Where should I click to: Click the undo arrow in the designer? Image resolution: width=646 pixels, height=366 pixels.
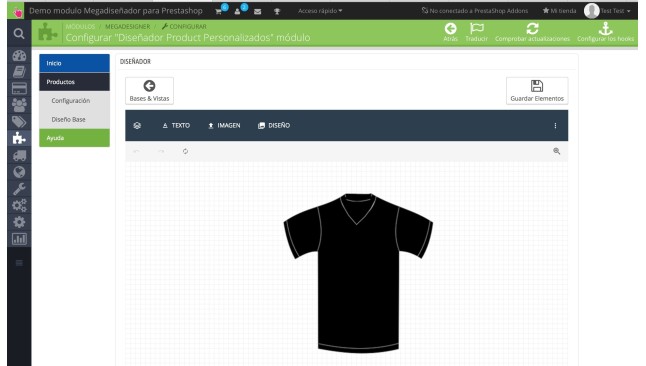click(x=136, y=152)
